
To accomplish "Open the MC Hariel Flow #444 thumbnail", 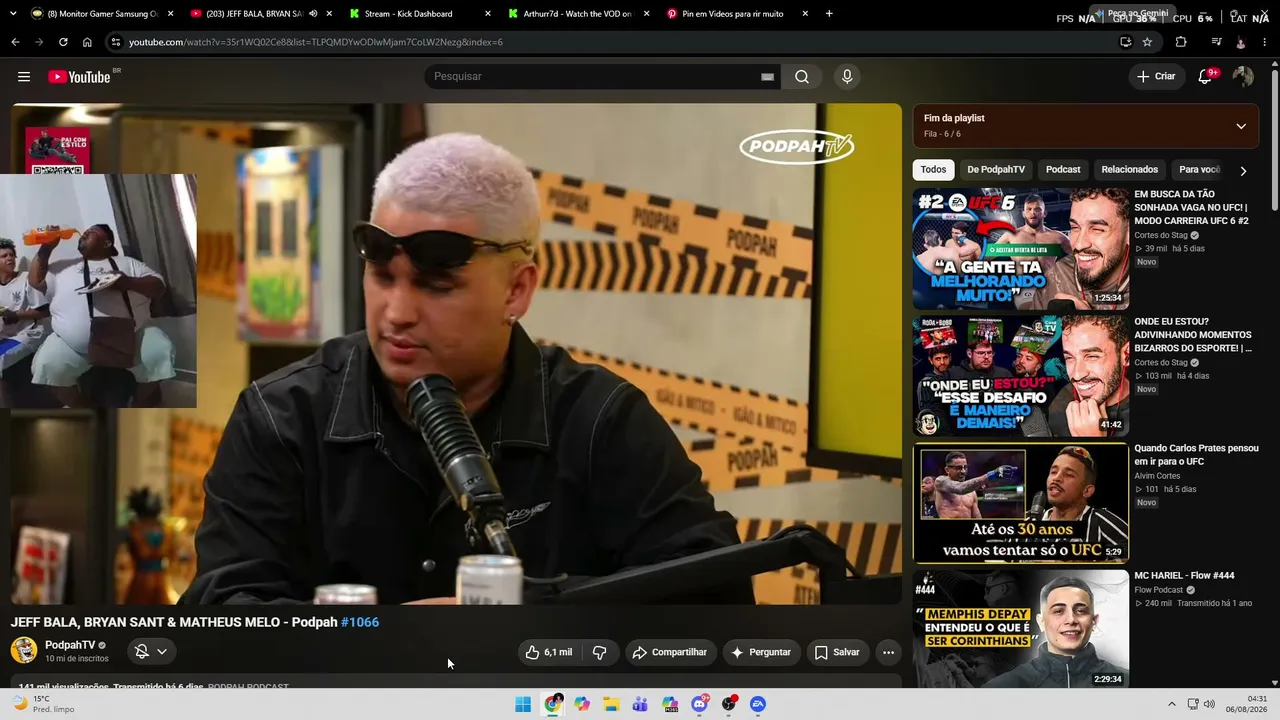I will tap(1021, 630).
